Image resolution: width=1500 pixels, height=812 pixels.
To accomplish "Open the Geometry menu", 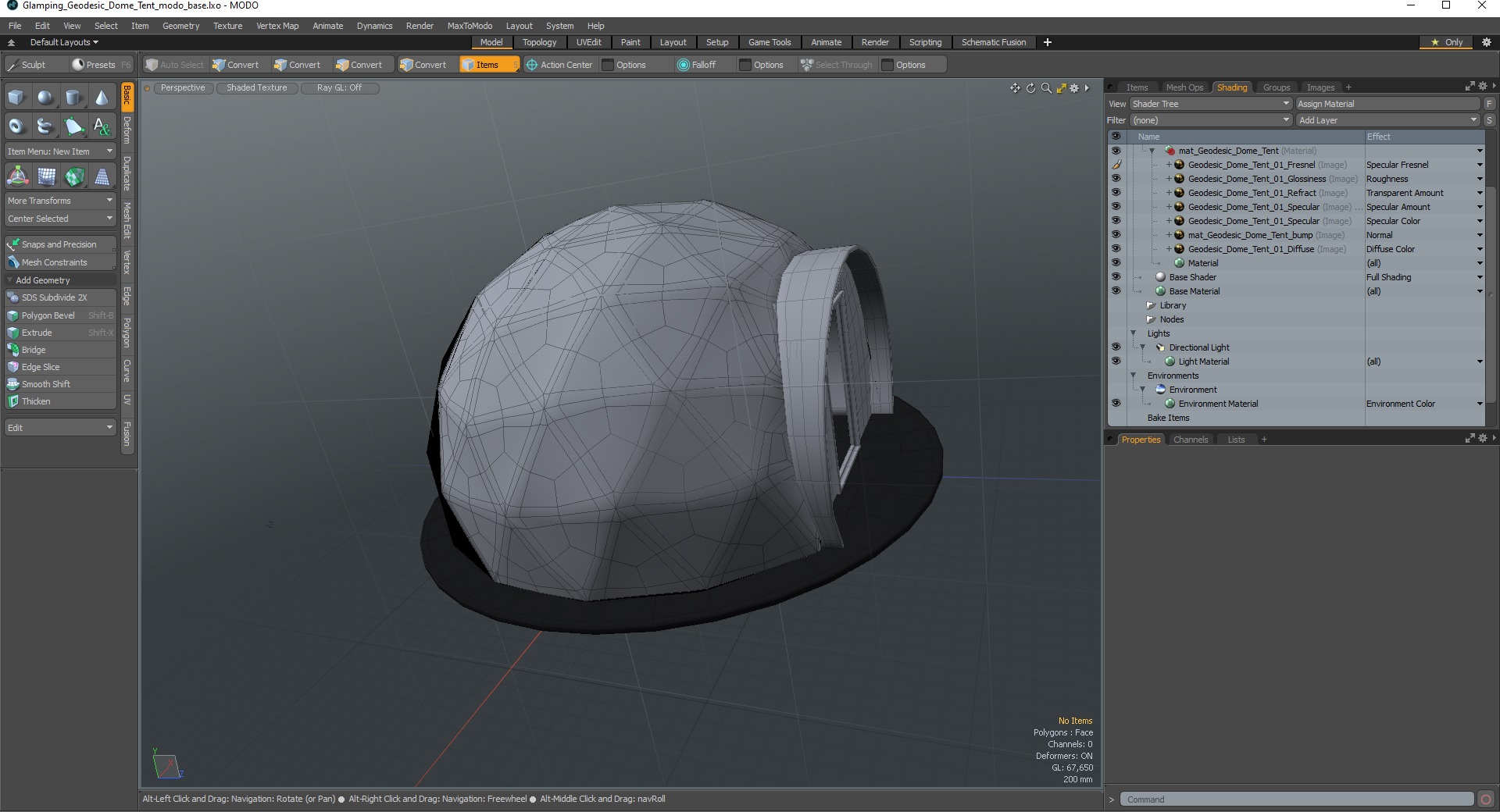I will 180,26.
